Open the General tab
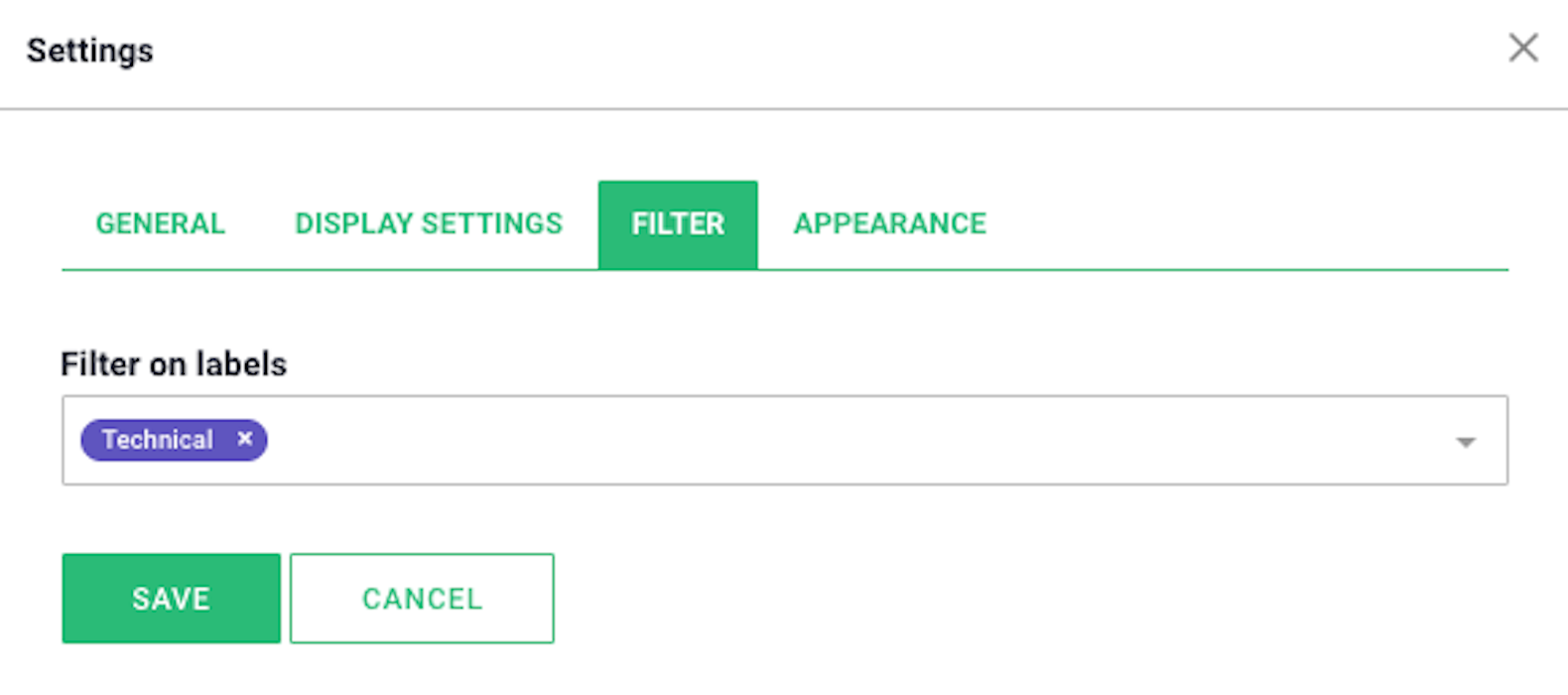This screenshot has width=1568, height=695. 160,223
